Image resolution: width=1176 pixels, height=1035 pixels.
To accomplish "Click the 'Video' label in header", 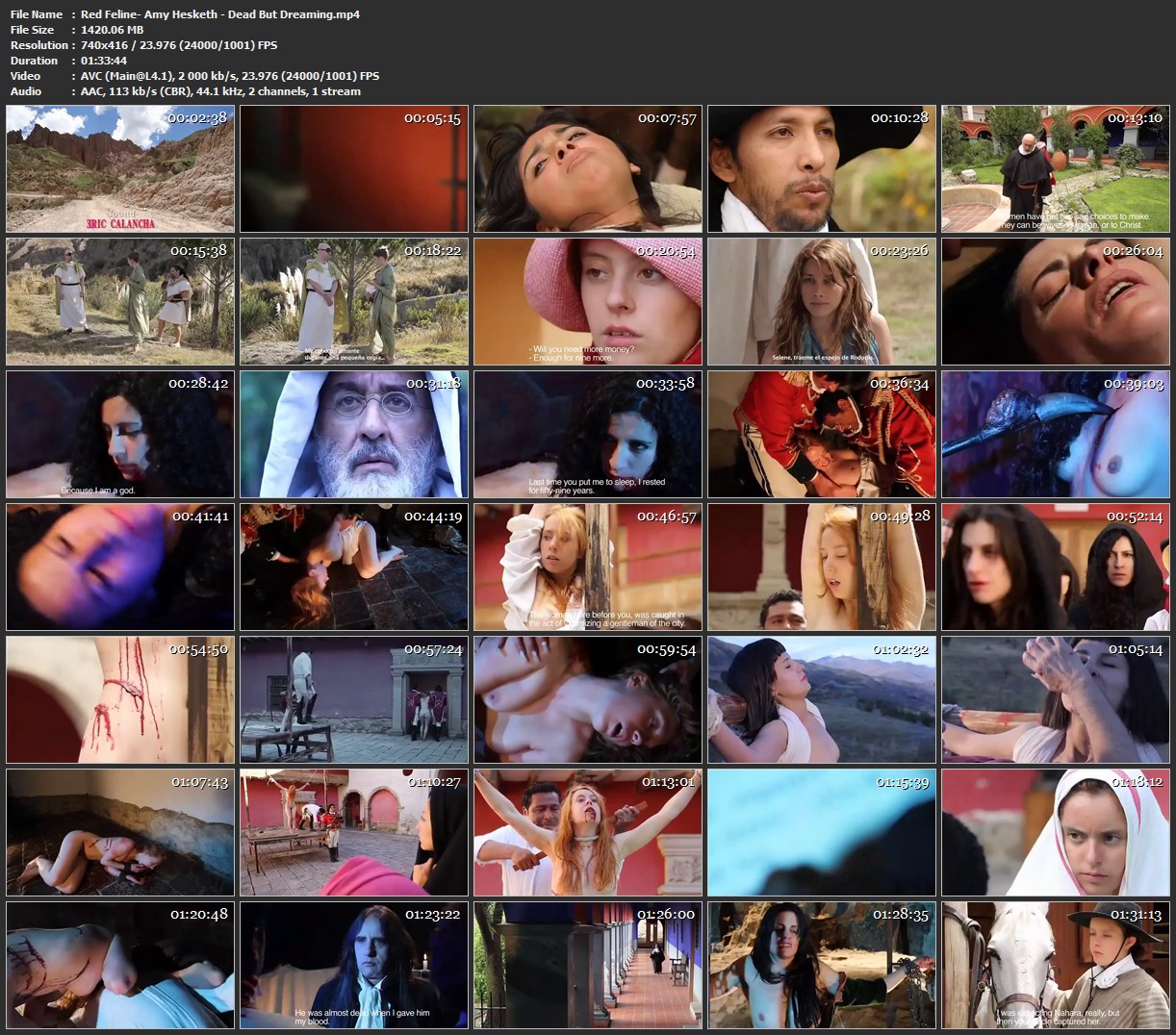I will 26,76.
